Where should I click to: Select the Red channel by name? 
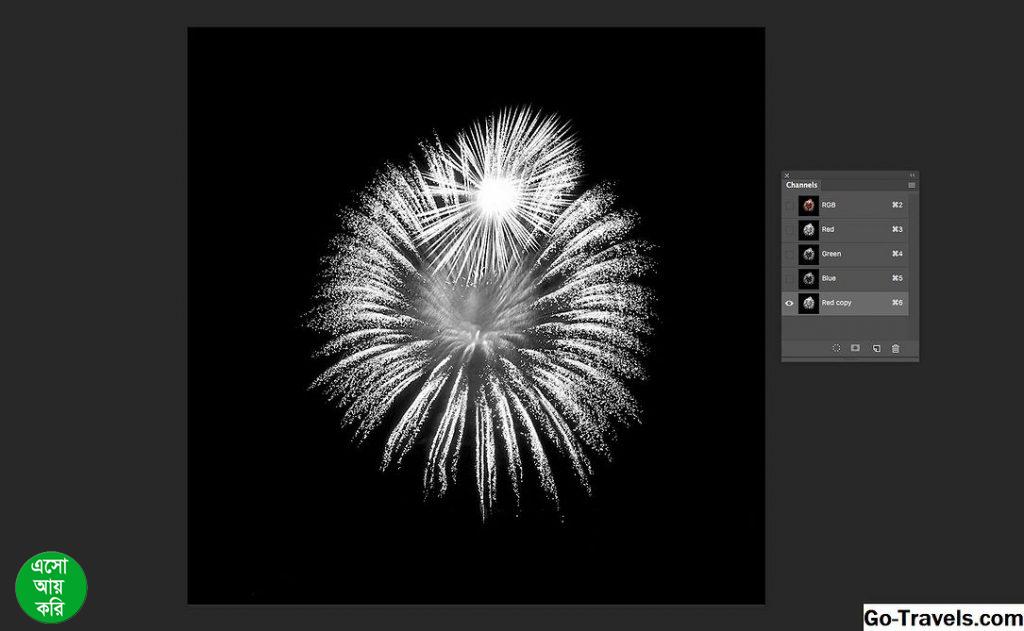[828, 230]
